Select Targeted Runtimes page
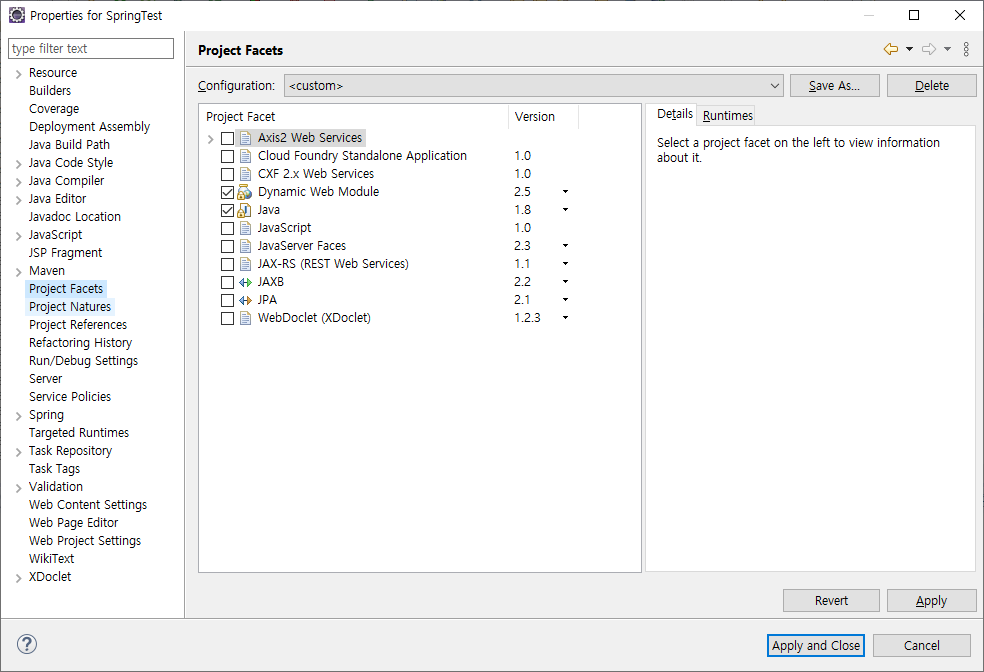Image resolution: width=984 pixels, height=672 pixels. coord(78,433)
